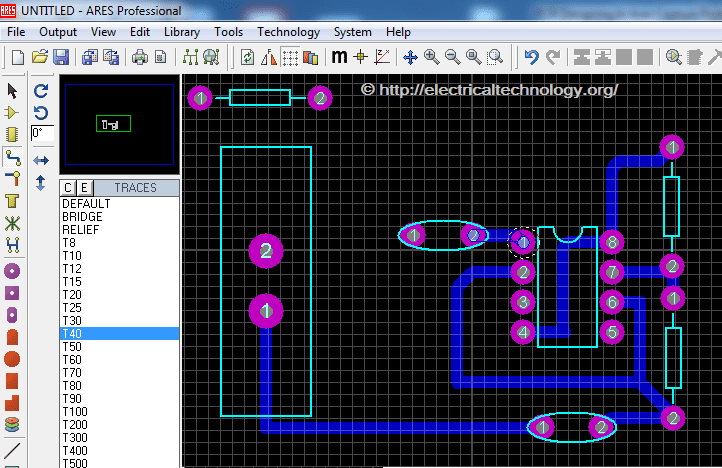Viewport: 722px width, 468px height.
Task: Click the rotate clockwise icon
Action: coord(41,90)
